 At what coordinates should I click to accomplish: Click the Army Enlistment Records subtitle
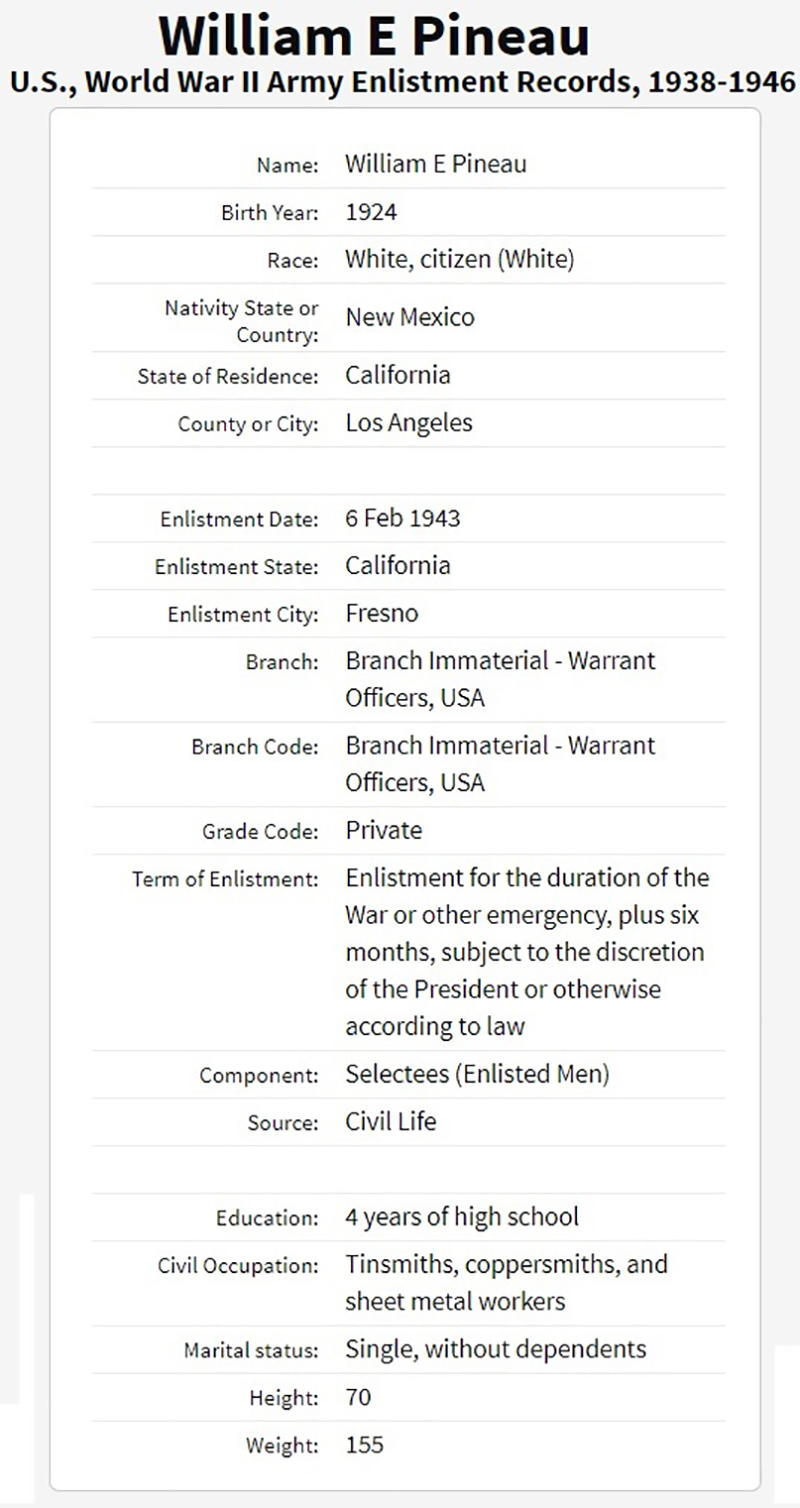pyautogui.click(x=402, y=82)
